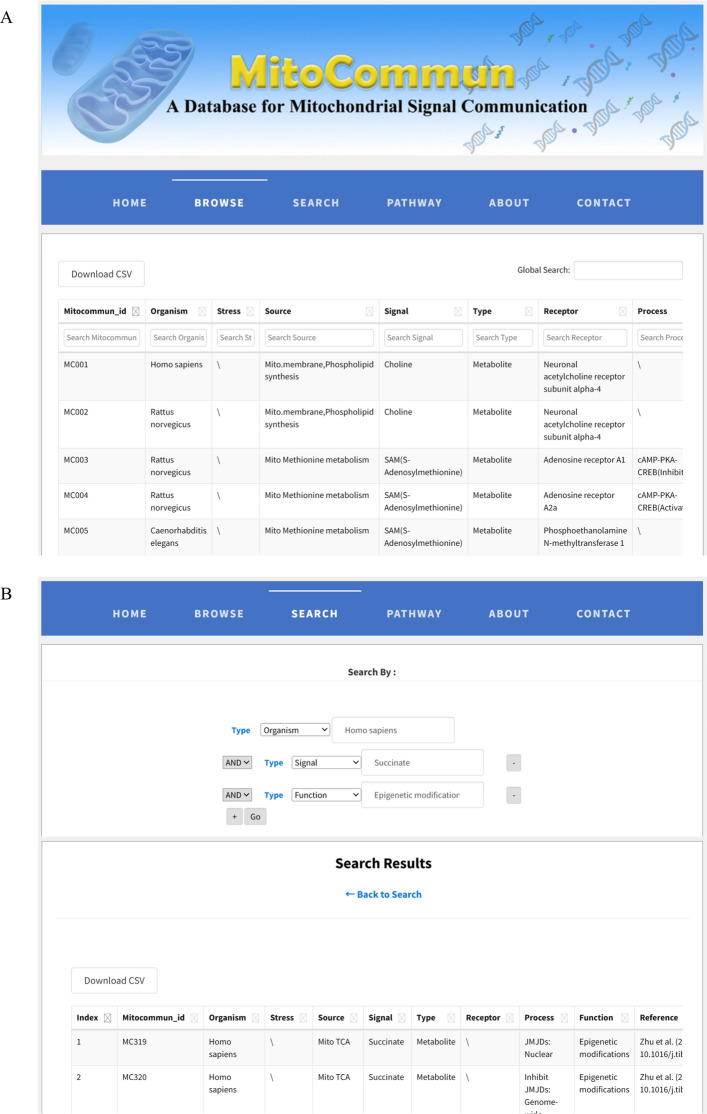Viewport: 707px width, 1114px height.
Task: Open the Function type dropdown
Action: point(326,795)
